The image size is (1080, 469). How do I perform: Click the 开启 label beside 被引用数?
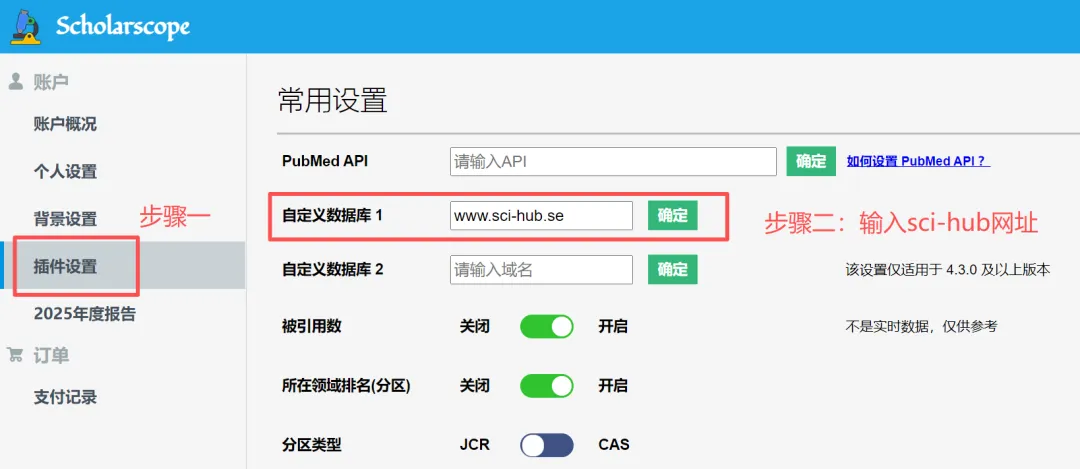(x=613, y=326)
